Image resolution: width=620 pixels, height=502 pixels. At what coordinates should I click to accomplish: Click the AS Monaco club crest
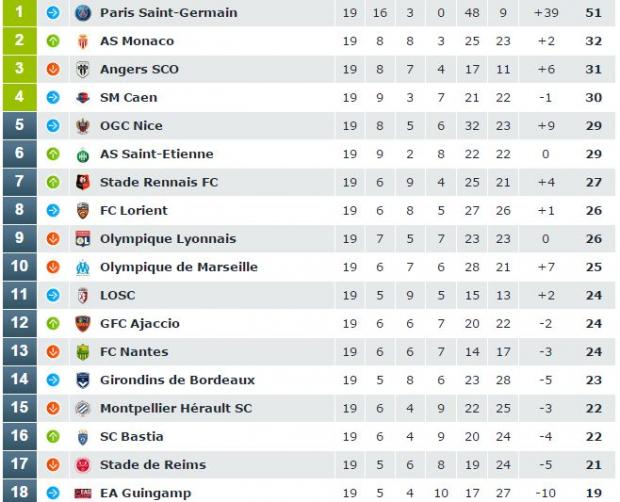tap(82, 41)
